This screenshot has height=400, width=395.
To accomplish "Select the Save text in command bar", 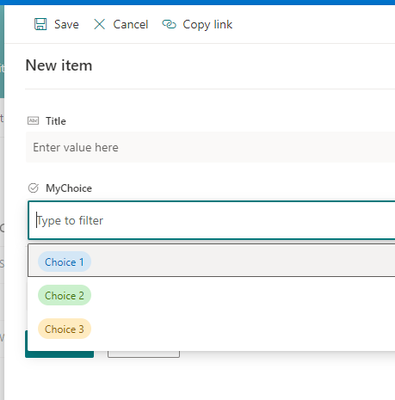I will 67,24.
